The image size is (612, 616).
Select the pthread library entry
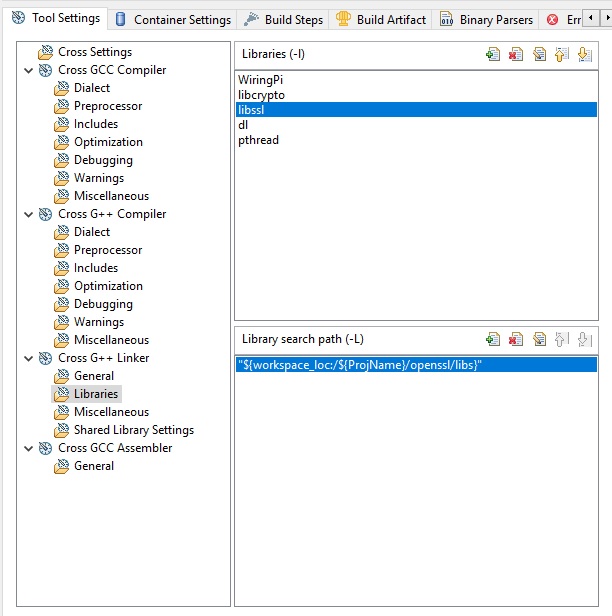[416, 140]
